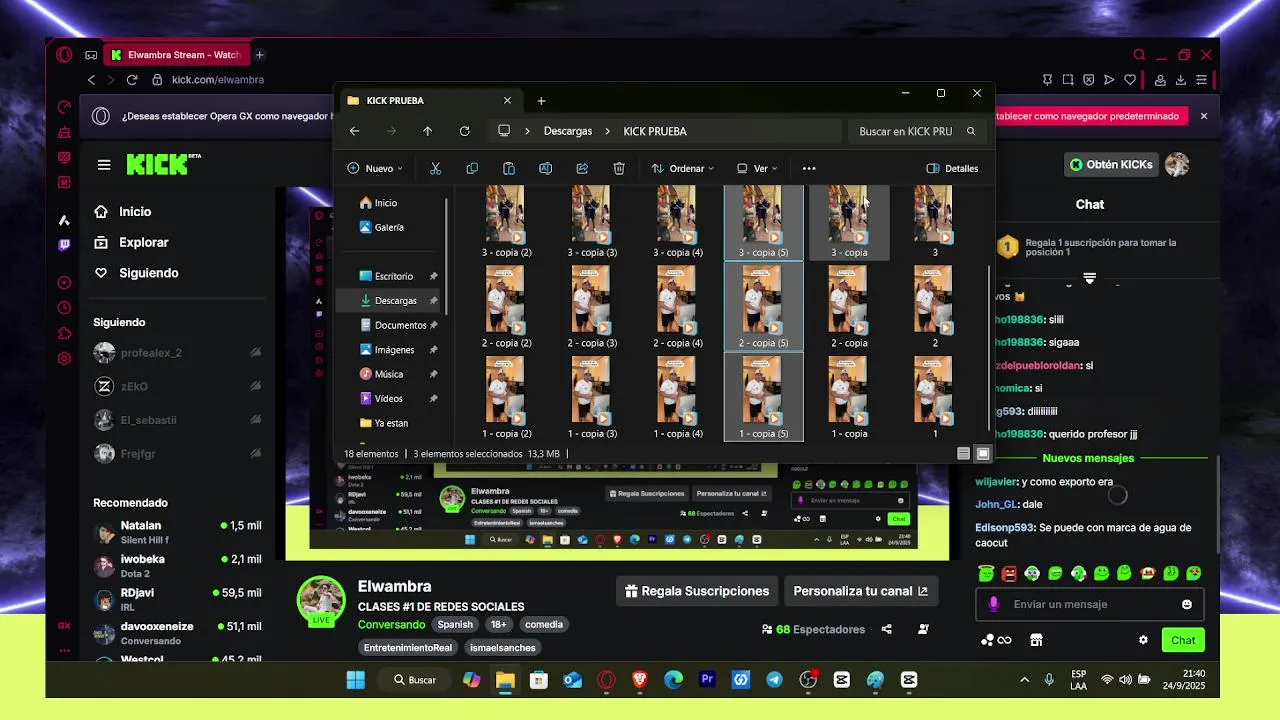Image resolution: width=1280 pixels, height=720 pixels.
Task: Open recommended channel Natalan
Action: coord(178,532)
